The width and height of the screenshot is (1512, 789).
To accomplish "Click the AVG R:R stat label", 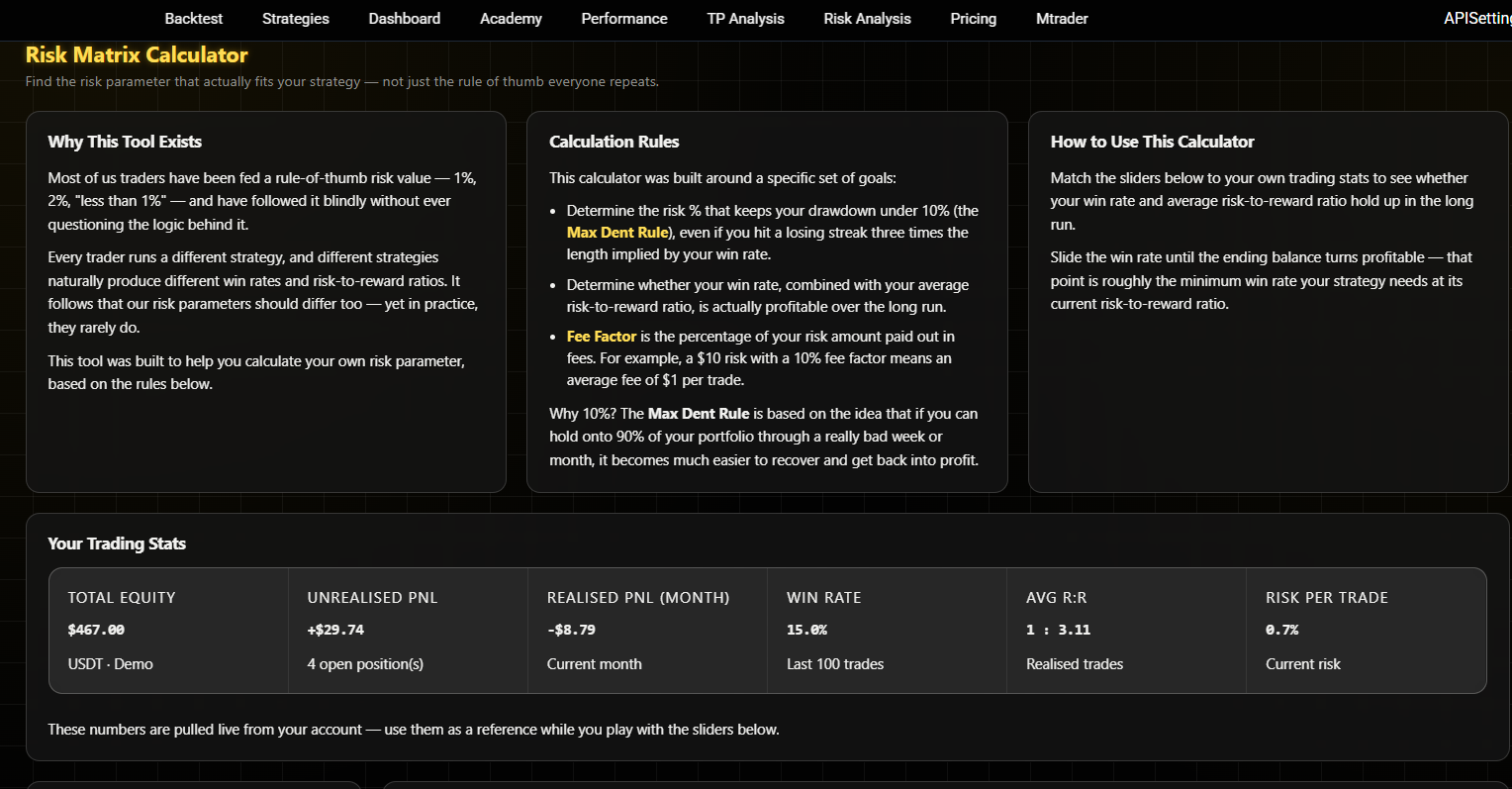I will (1057, 598).
